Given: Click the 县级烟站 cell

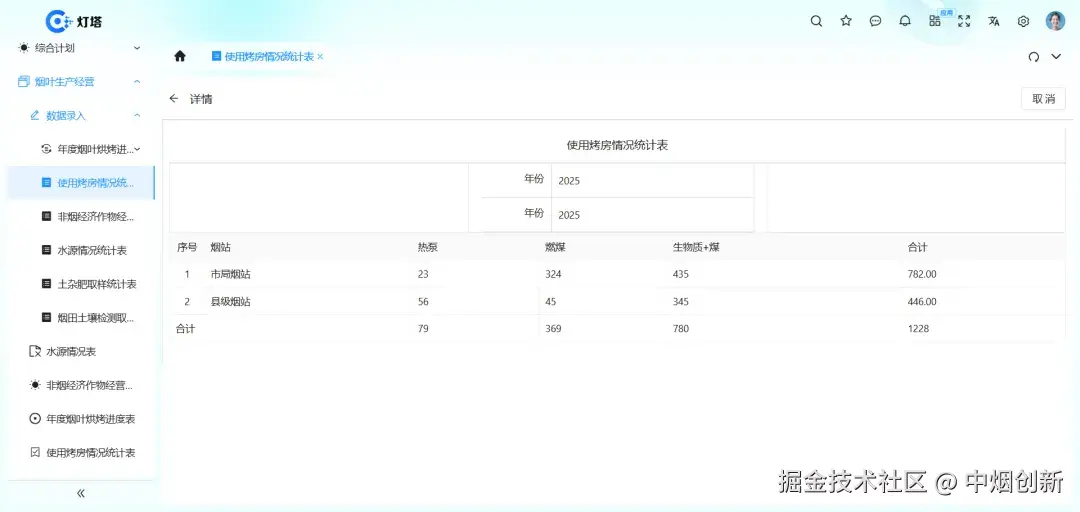Looking at the screenshot, I should 230,302.
